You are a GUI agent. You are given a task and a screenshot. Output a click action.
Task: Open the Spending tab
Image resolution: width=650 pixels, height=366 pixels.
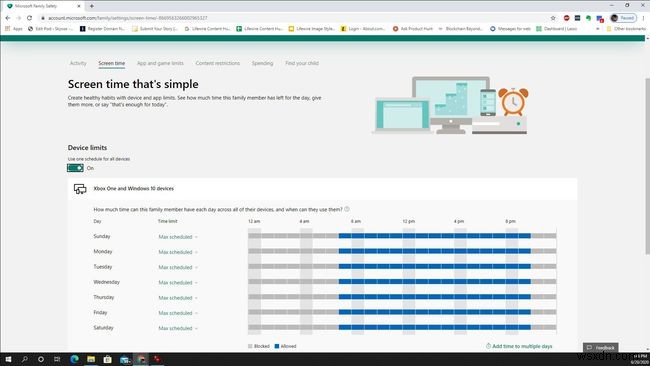tap(262, 63)
